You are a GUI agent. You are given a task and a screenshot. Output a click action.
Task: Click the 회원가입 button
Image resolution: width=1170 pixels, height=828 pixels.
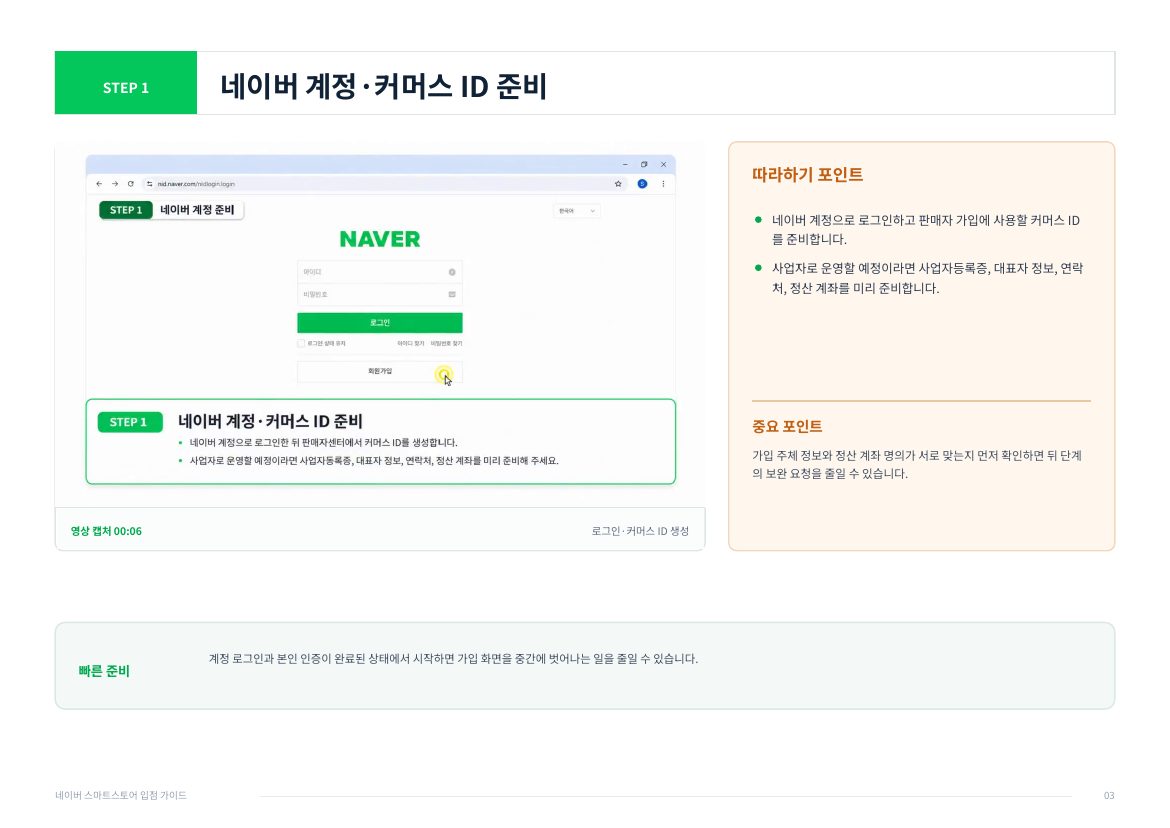[x=380, y=371]
